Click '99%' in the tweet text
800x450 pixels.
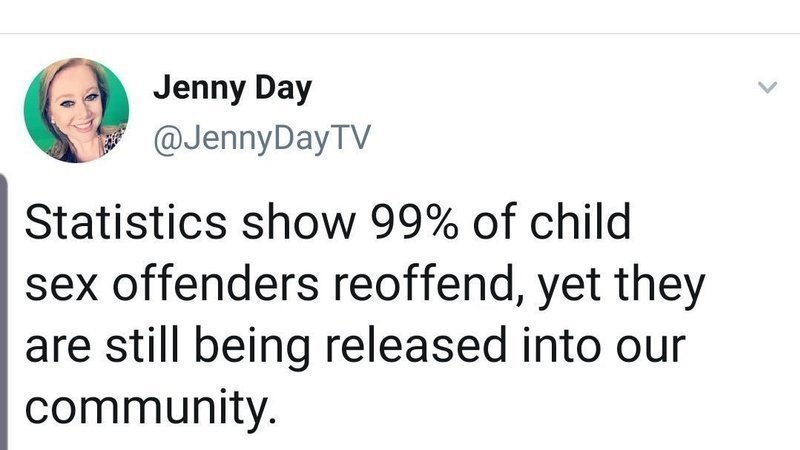pos(413,222)
